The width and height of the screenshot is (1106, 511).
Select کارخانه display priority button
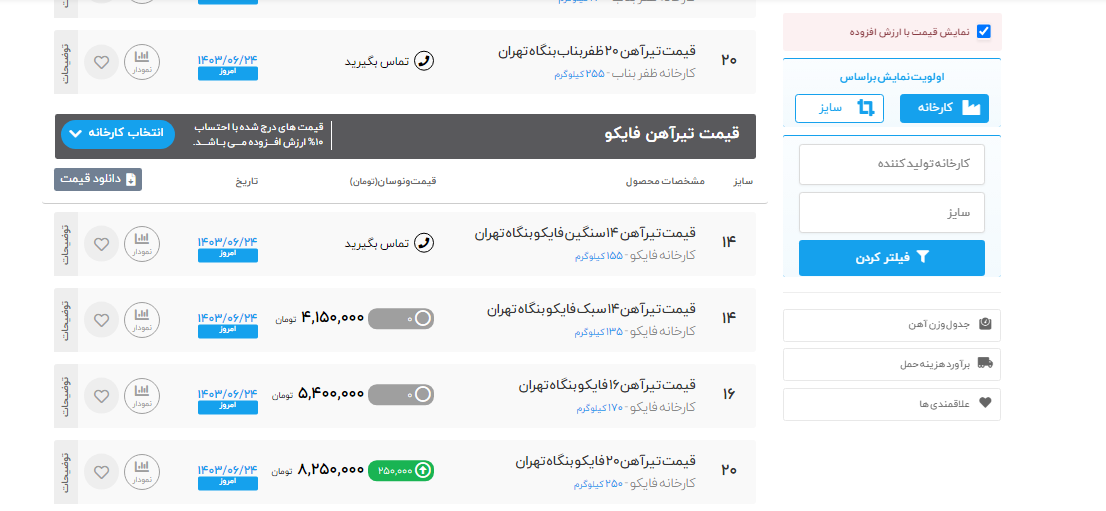[944, 108]
